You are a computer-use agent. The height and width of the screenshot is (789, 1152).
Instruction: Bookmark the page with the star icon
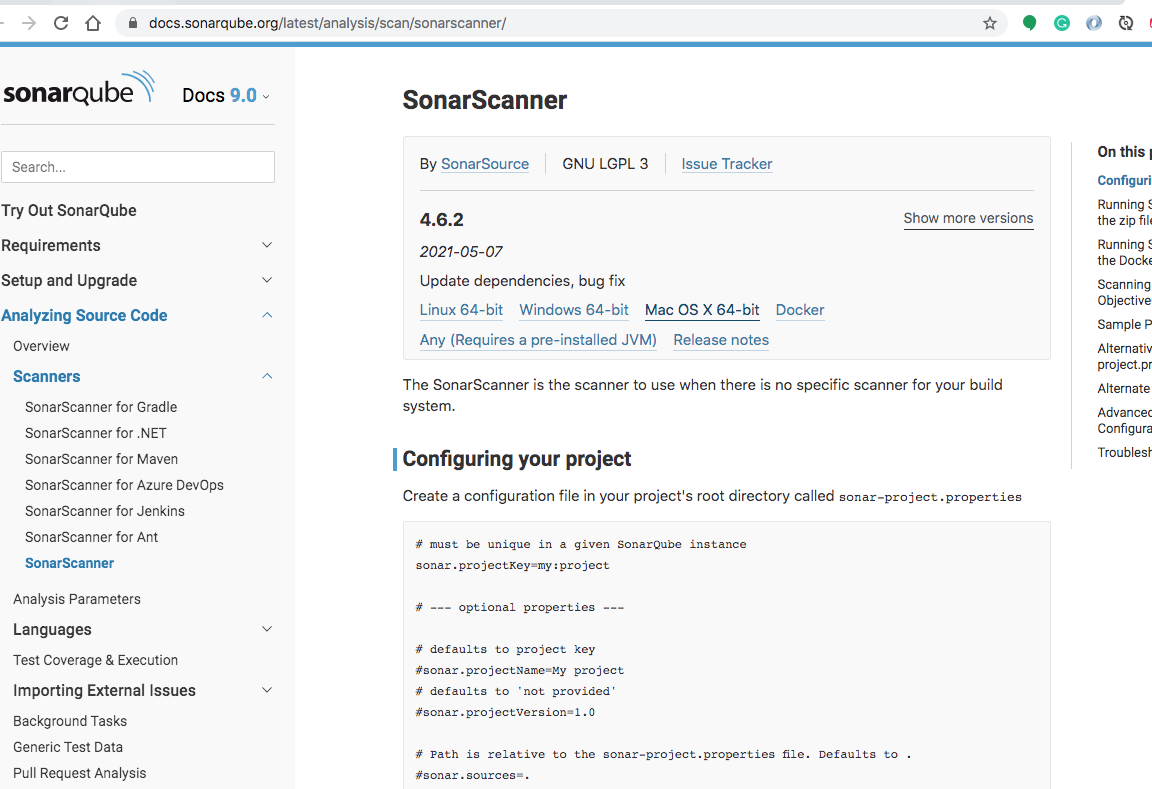[989, 22]
